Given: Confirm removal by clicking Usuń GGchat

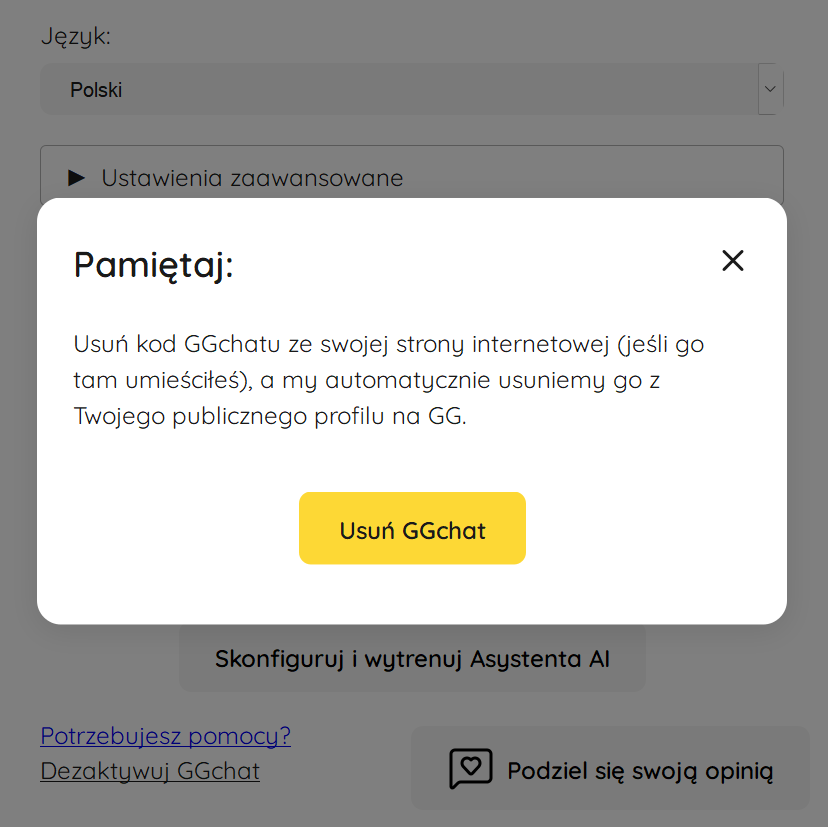Looking at the screenshot, I should (x=412, y=528).
